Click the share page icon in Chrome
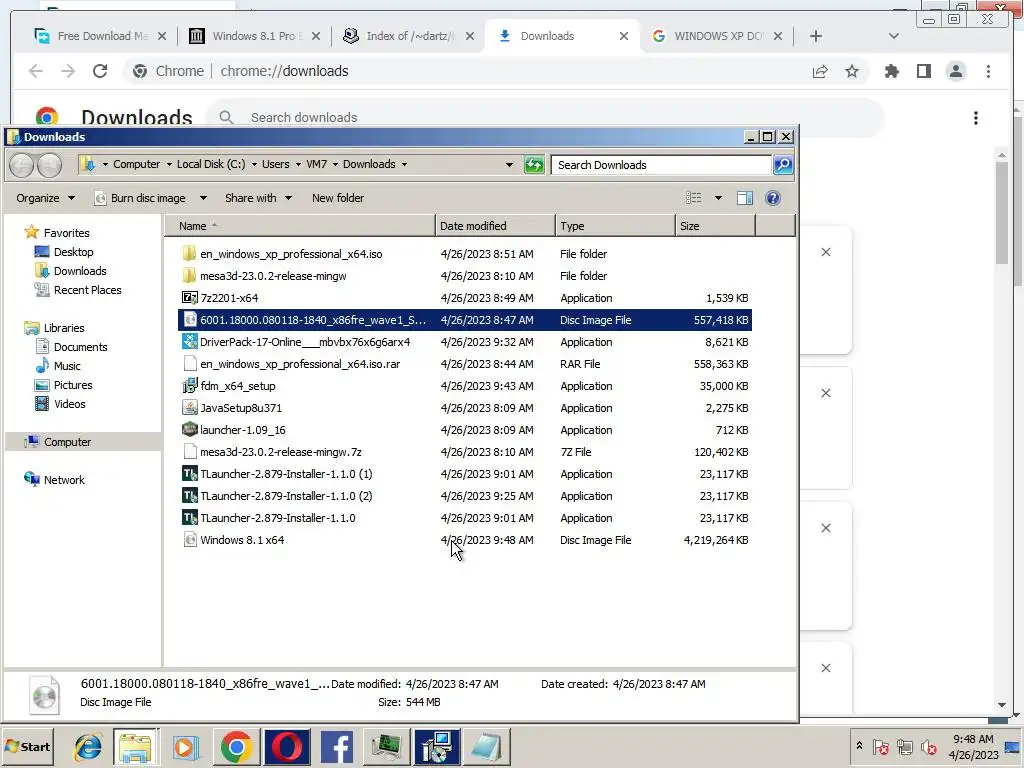Image resolution: width=1024 pixels, height=768 pixels. (x=820, y=71)
